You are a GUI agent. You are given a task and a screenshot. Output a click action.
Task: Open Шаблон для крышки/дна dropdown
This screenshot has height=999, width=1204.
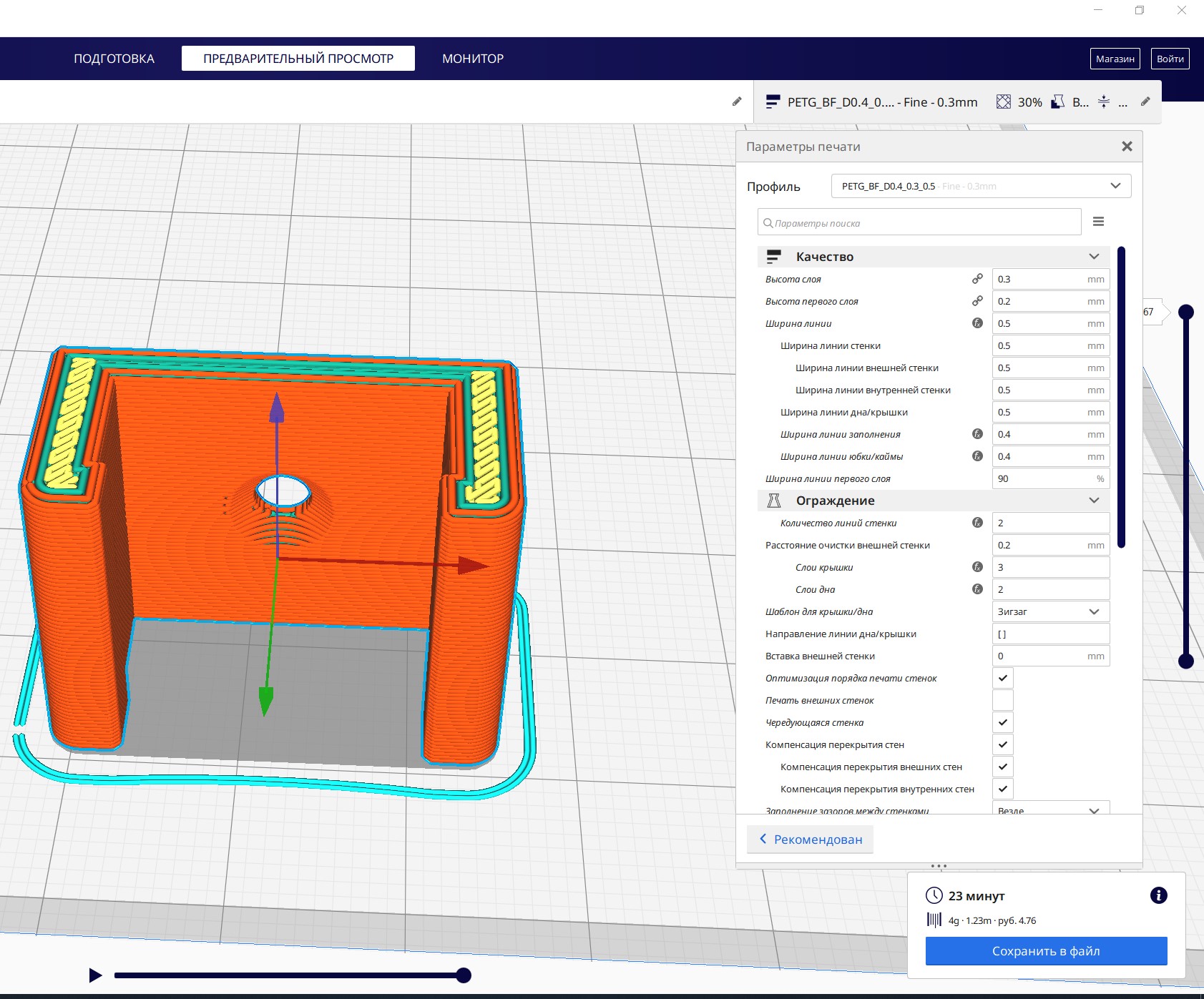(1050, 611)
